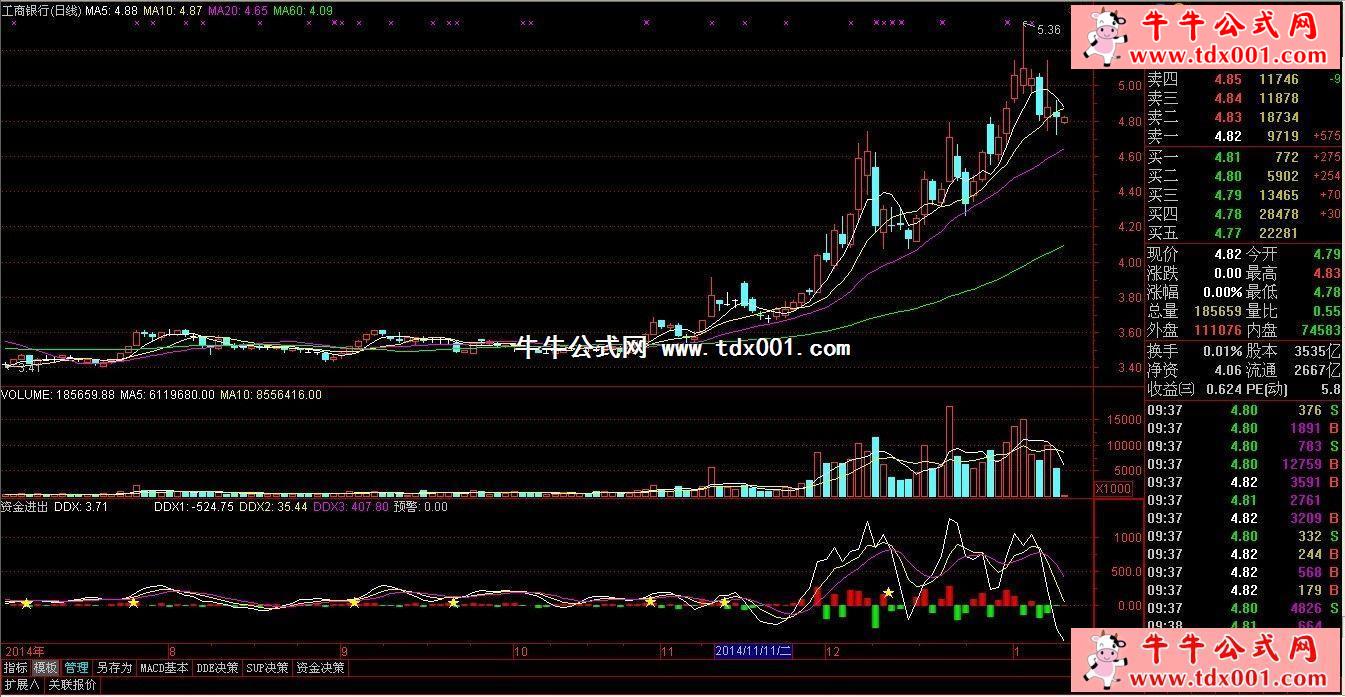Click the 2014/11/11 date marker on timeline
The image size is (1345, 697).
[753, 651]
